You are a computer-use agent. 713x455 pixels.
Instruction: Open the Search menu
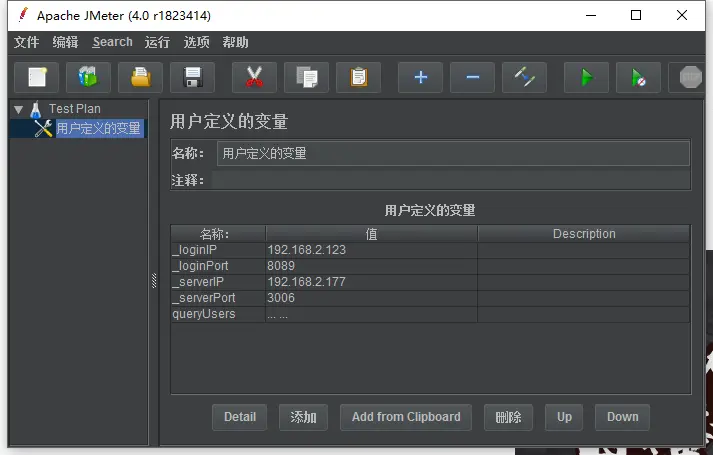112,42
